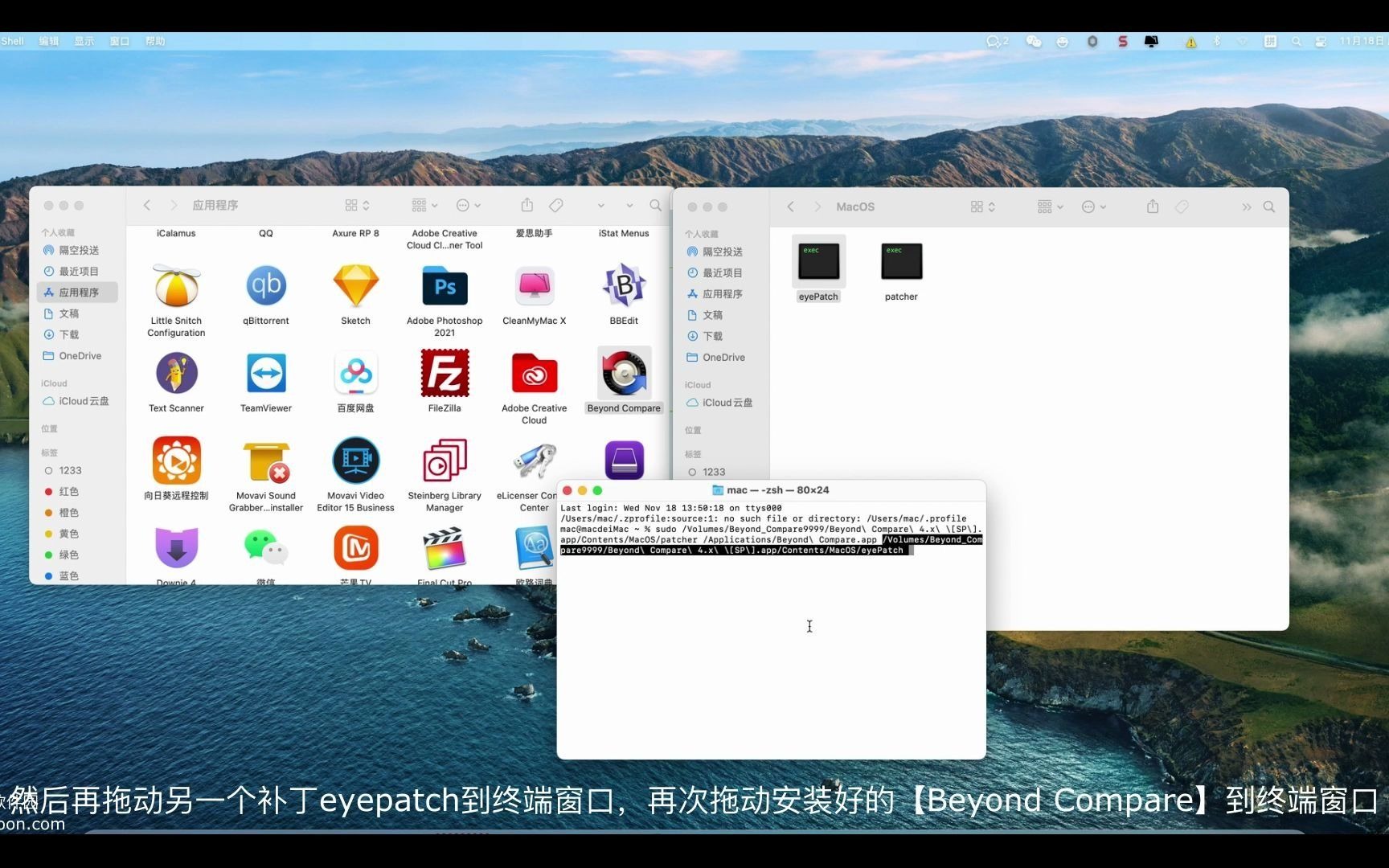Open view mode dropdown in 应用程序 window
This screenshot has width=1389, height=868.
coord(357,205)
